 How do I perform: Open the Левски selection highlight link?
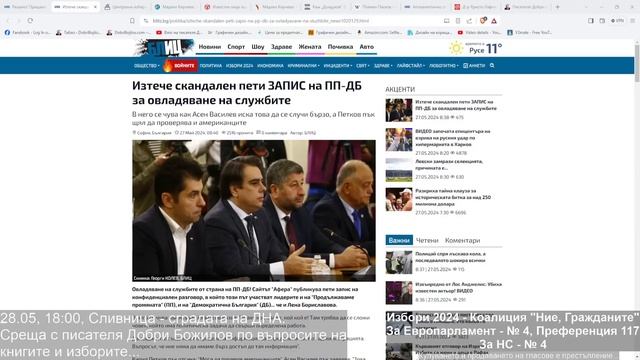[449, 164]
